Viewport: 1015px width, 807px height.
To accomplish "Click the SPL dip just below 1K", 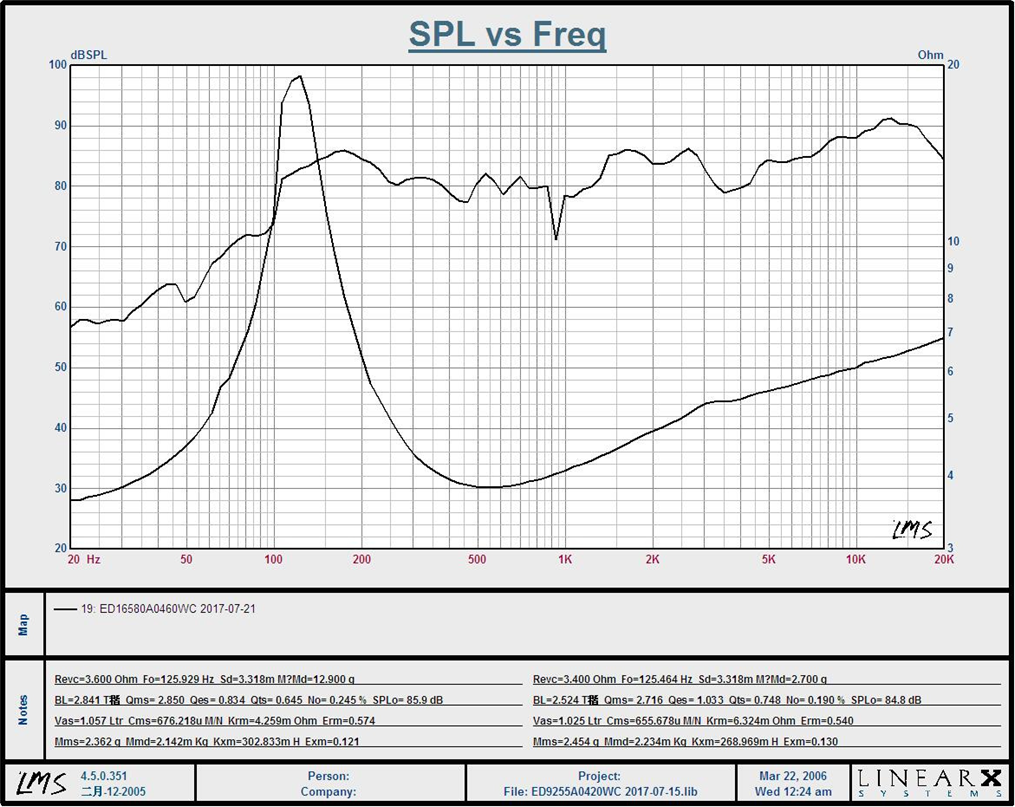I will point(556,238).
